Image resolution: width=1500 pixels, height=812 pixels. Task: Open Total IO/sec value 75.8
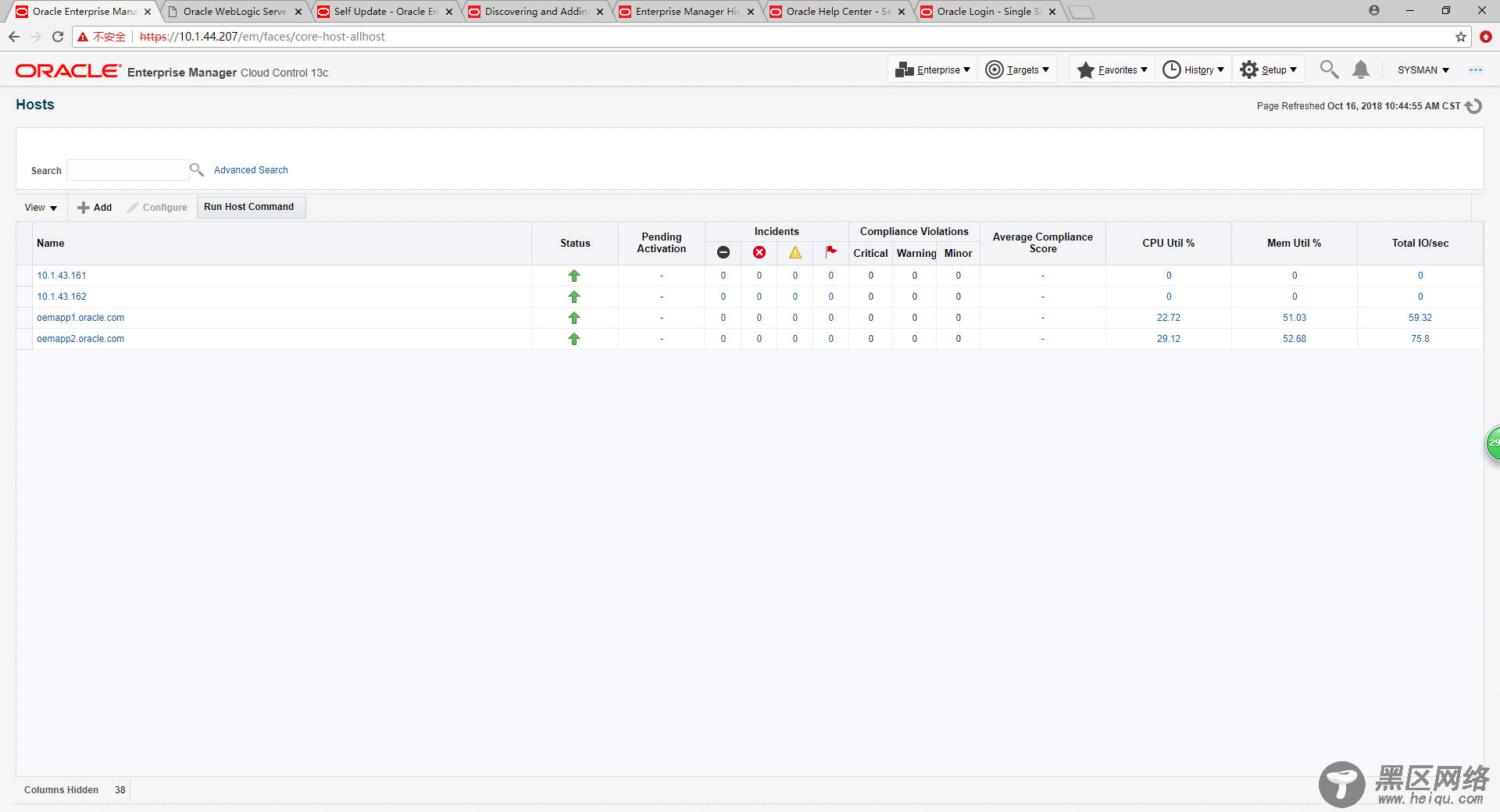pos(1420,339)
